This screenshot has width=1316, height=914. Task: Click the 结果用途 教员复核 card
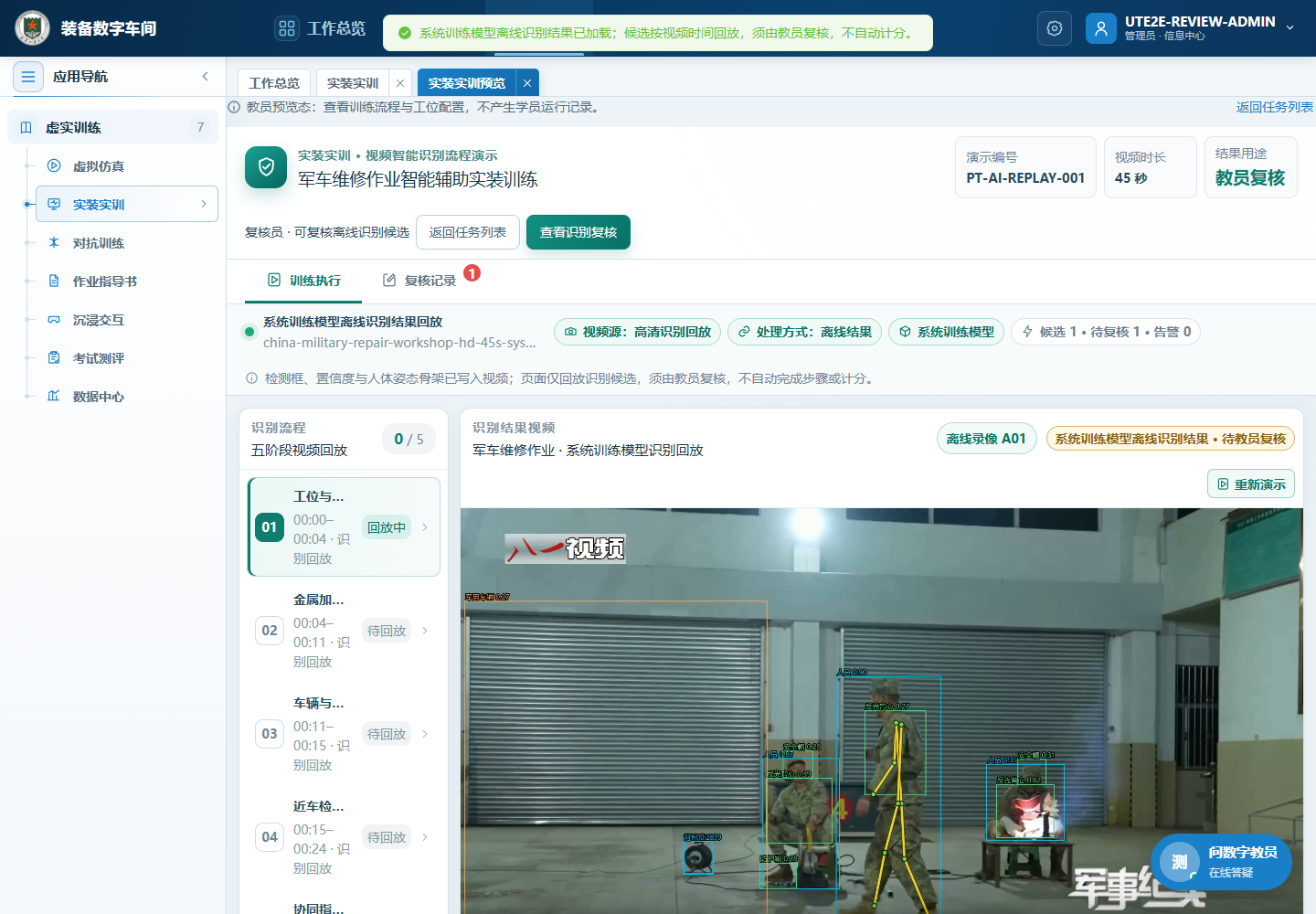(x=1250, y=167)
